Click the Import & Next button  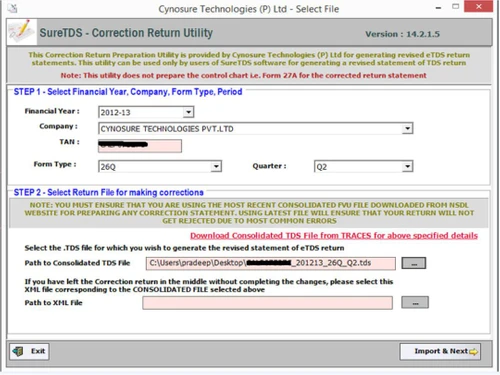coord(440,351)
